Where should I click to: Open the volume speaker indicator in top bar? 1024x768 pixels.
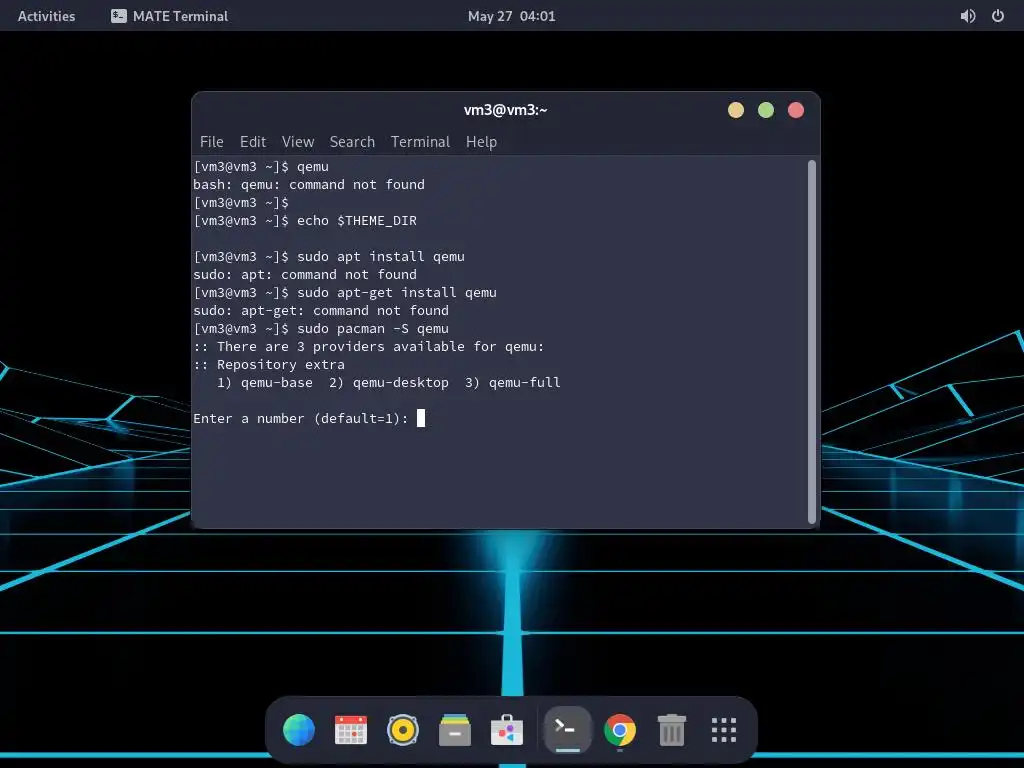(968, 16)
